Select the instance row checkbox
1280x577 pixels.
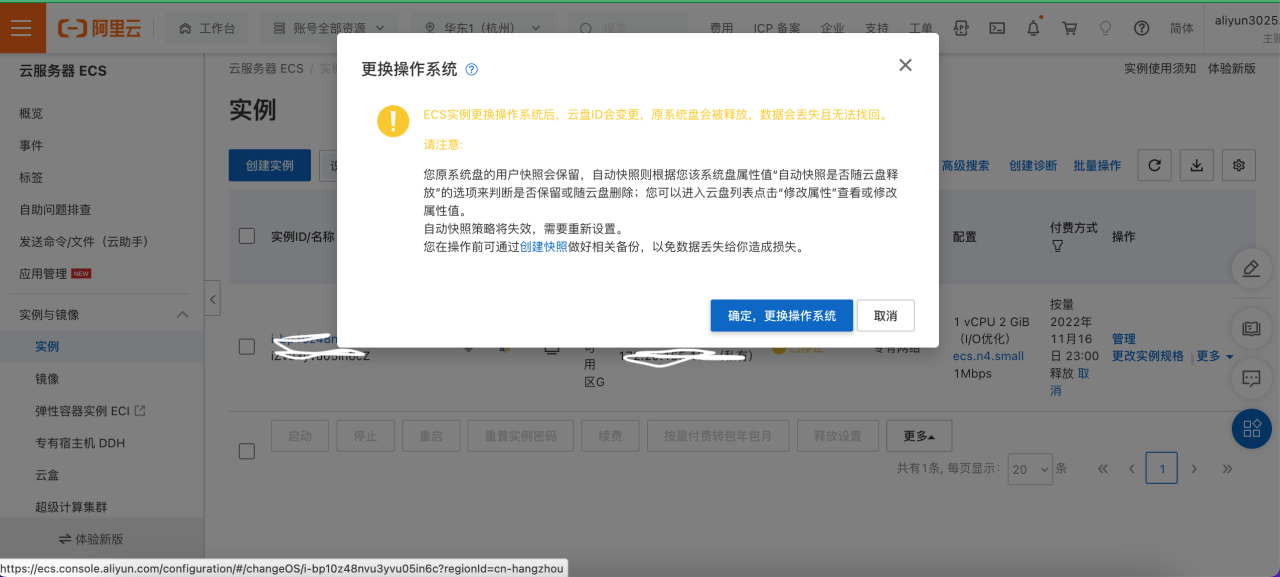tap(247, 347)
